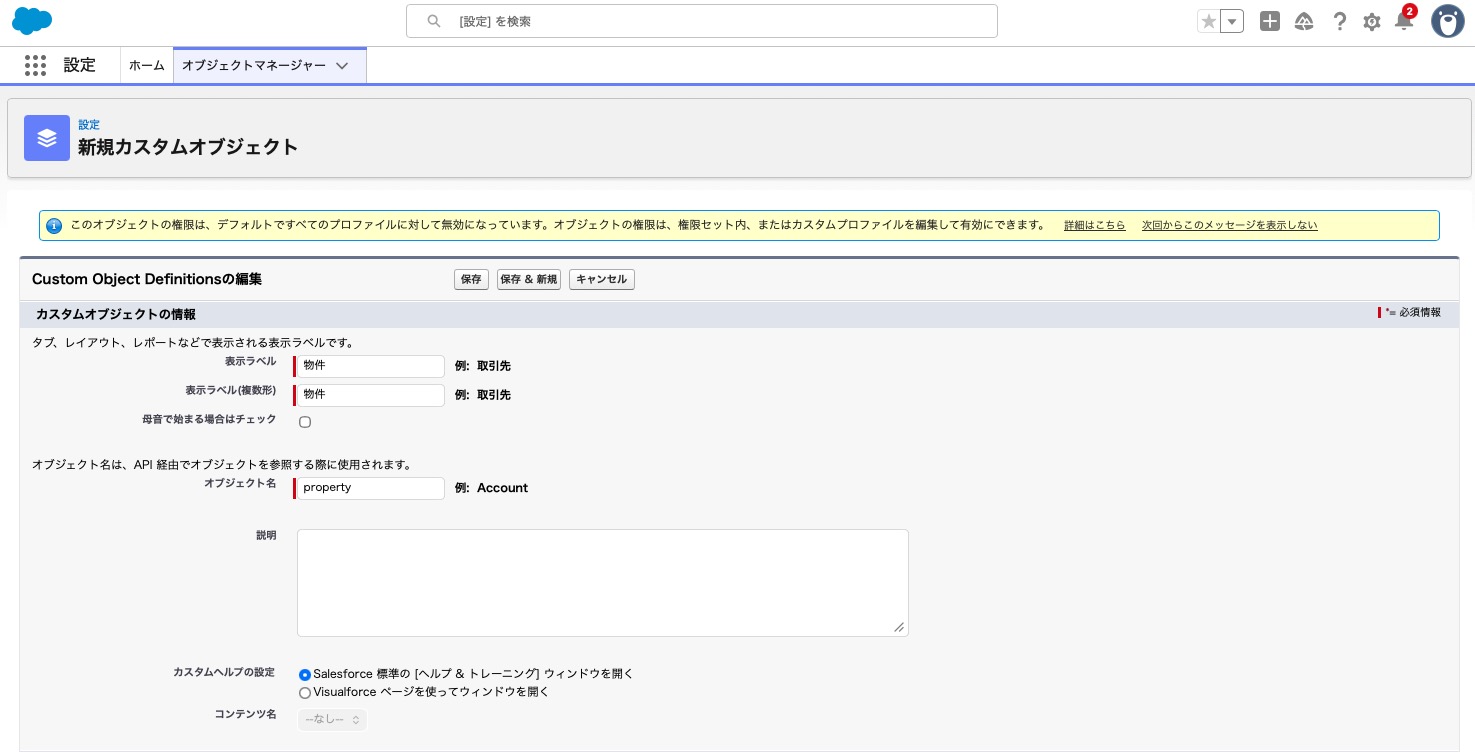Open the オブジェクトマネージャー tab
Screen dimensions: 1475x752
coord(253,65)
